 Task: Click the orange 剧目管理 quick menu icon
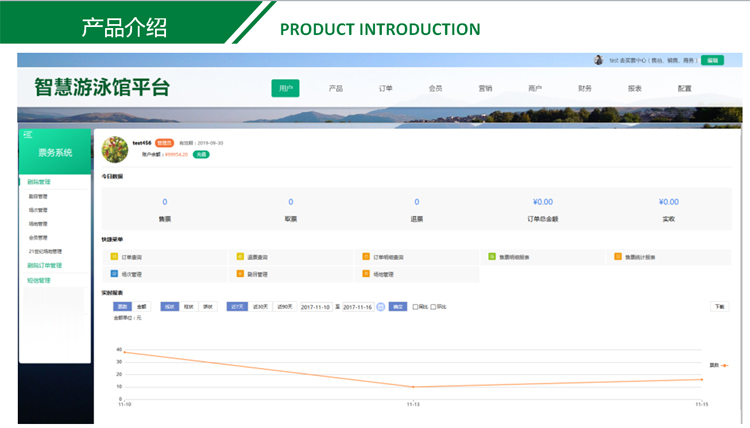click(240, 274)
